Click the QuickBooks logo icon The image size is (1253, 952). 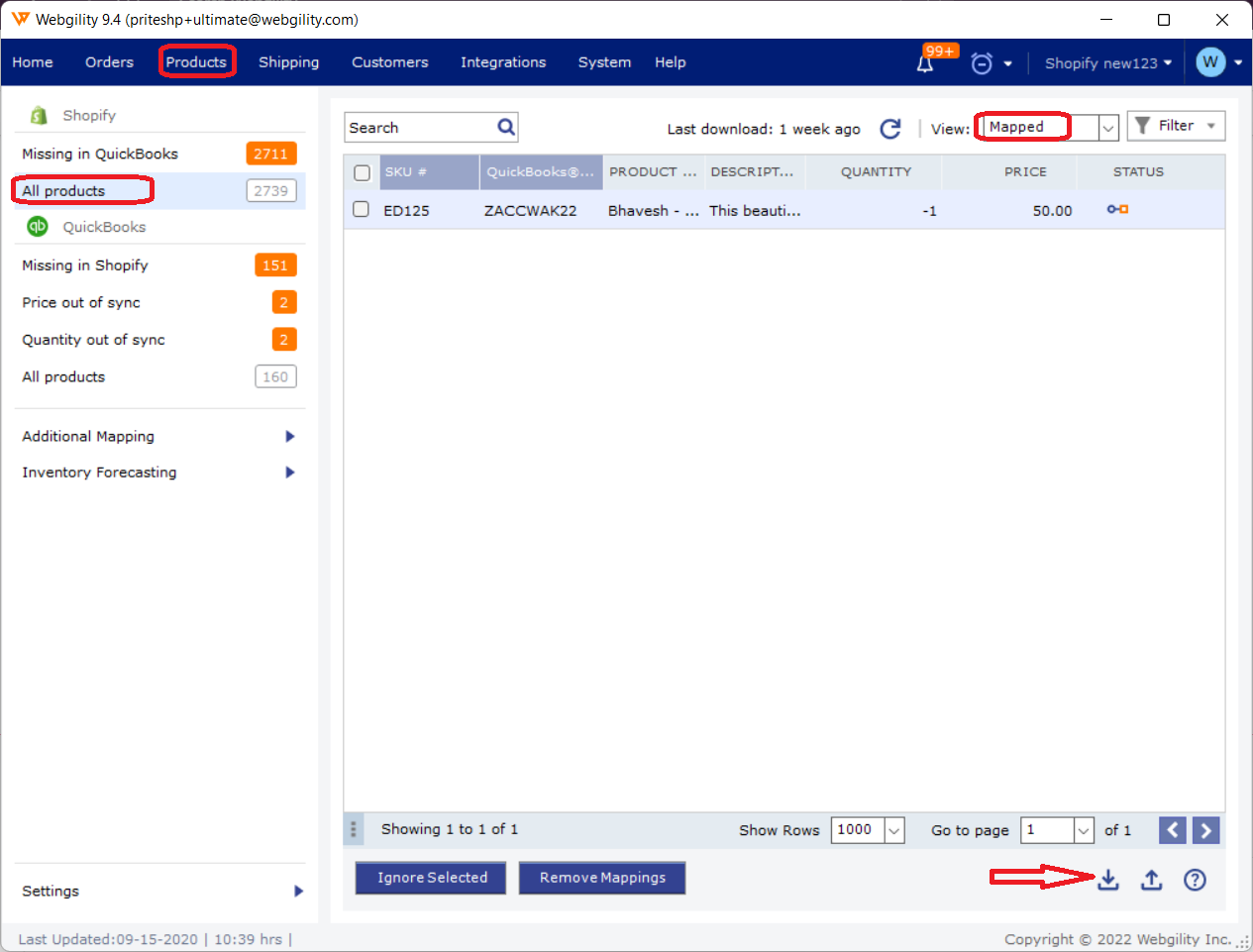point(38,226)
